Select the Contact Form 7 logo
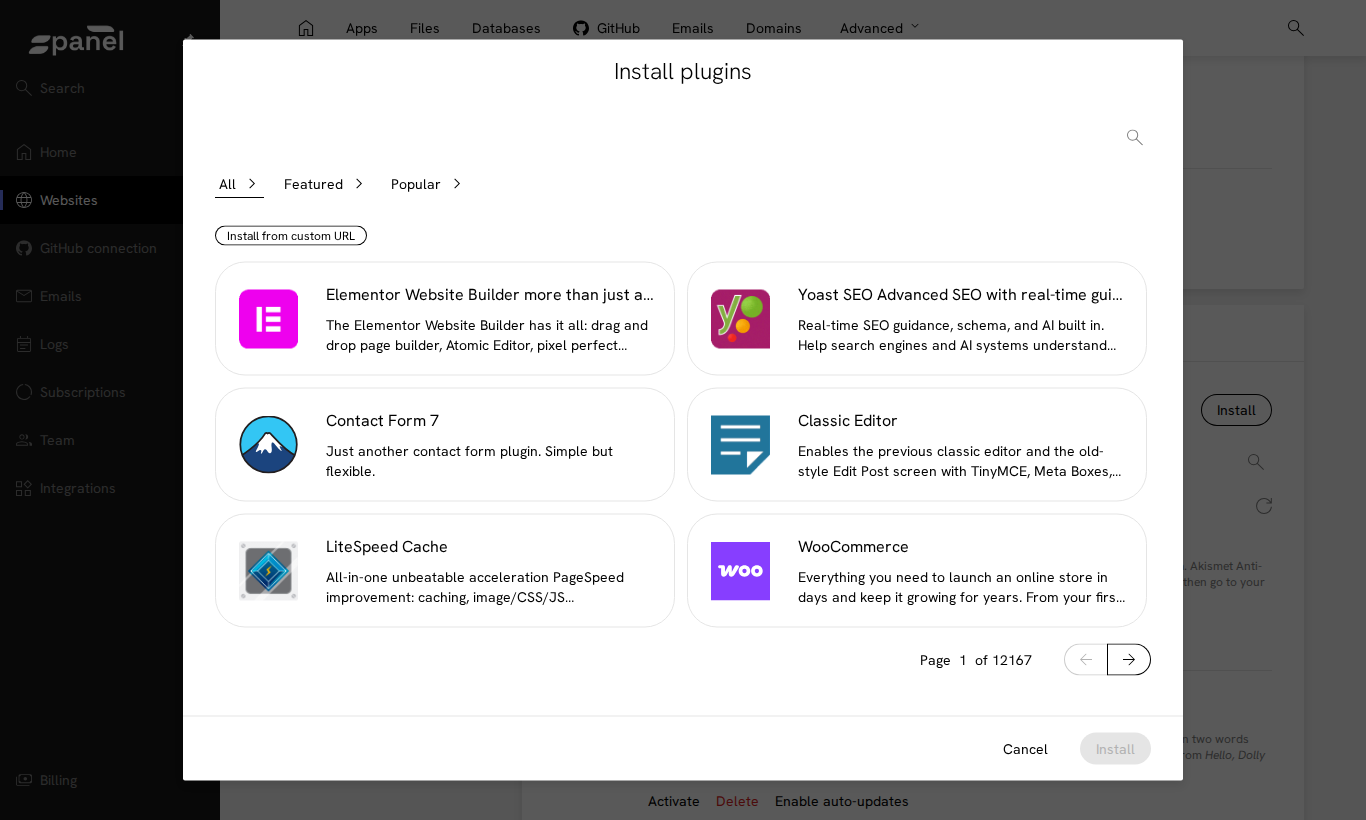The width and height of the screenshot is (1366, 820). tap(268, 445)
